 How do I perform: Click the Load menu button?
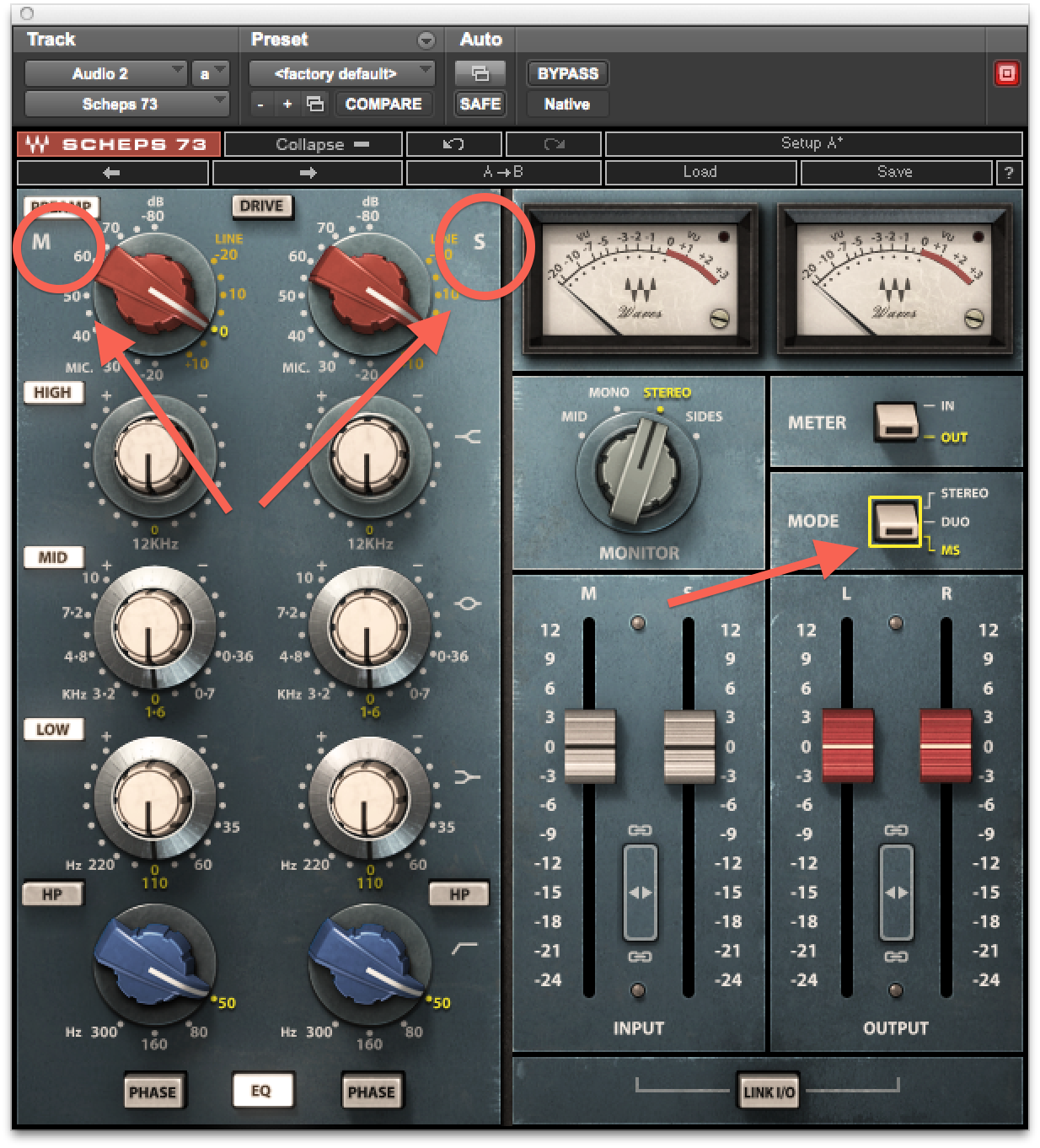[701, 172]
